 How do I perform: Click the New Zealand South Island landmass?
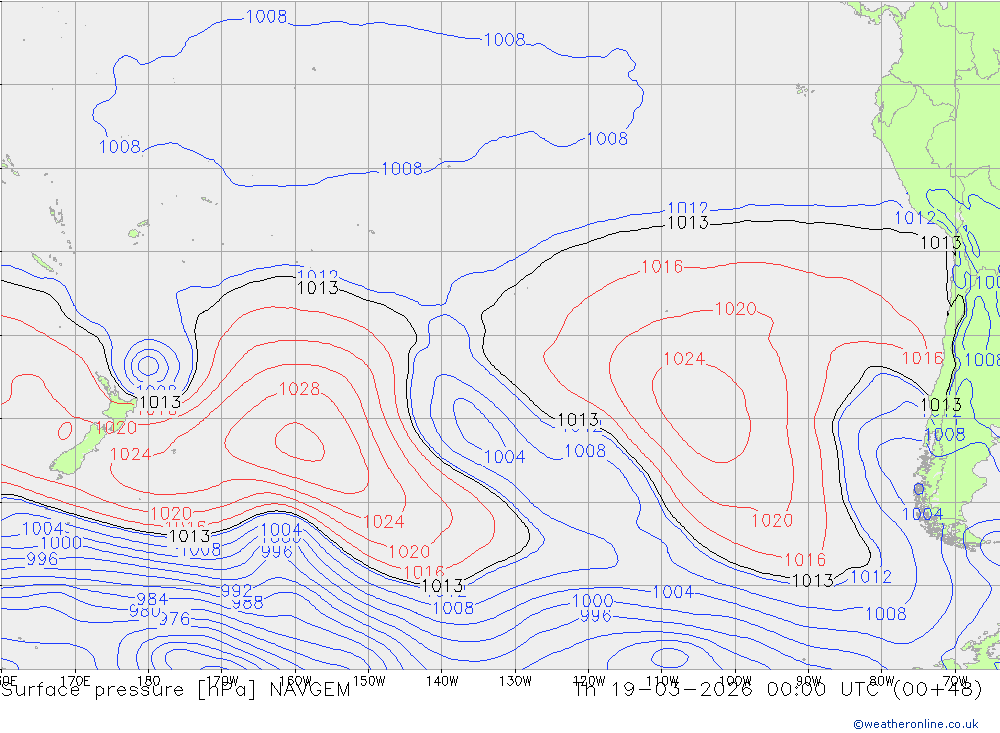[77, 452]
